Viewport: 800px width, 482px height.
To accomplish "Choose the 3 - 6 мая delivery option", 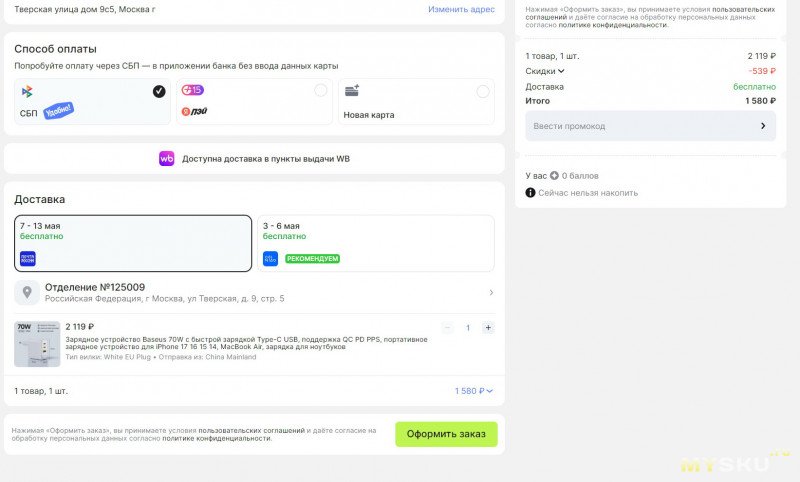I will point(375,243).
